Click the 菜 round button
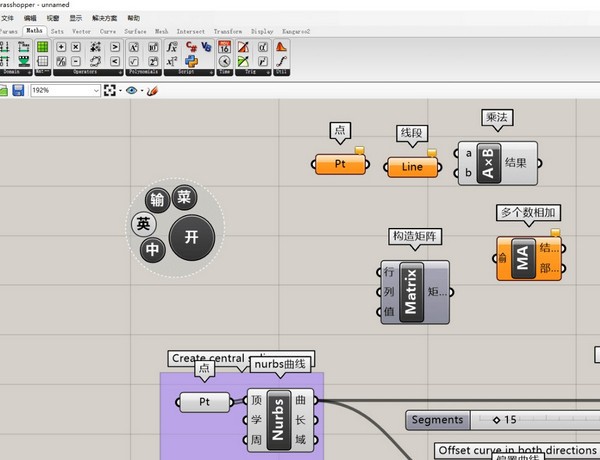Image resolution: width=600 pixels, height=460 pixels. pos(184,197)
